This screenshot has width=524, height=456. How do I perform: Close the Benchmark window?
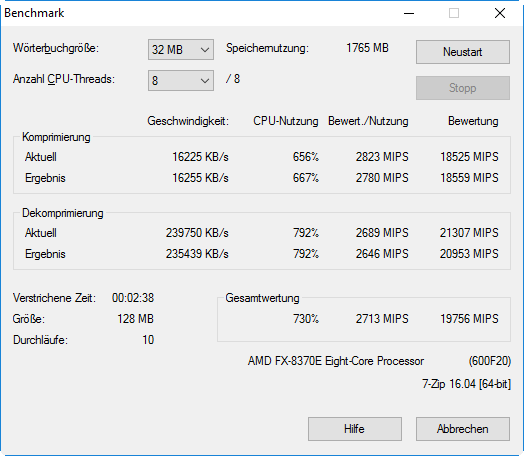[500, 13]
